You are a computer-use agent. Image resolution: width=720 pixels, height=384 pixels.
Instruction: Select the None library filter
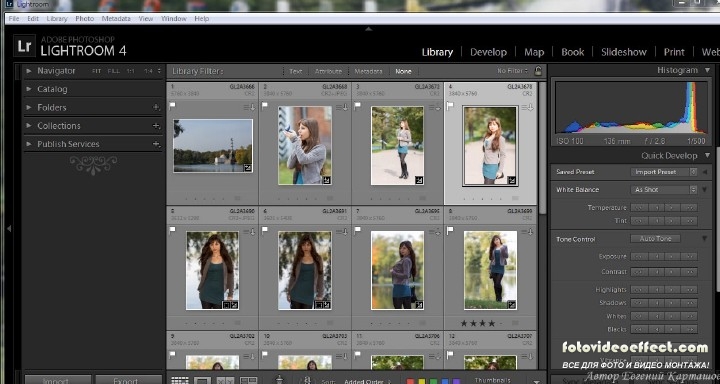[403, 71]
